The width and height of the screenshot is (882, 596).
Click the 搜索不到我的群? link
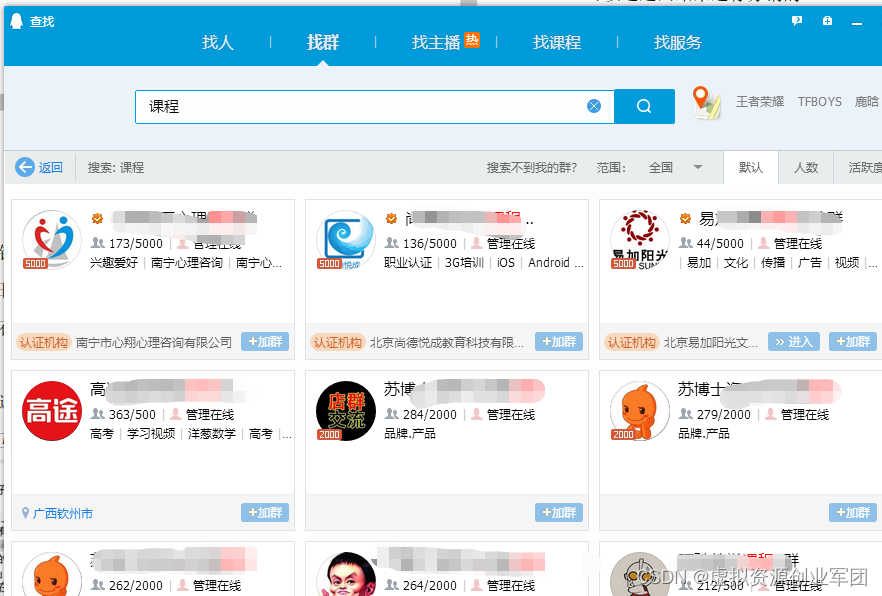[532, 168]
